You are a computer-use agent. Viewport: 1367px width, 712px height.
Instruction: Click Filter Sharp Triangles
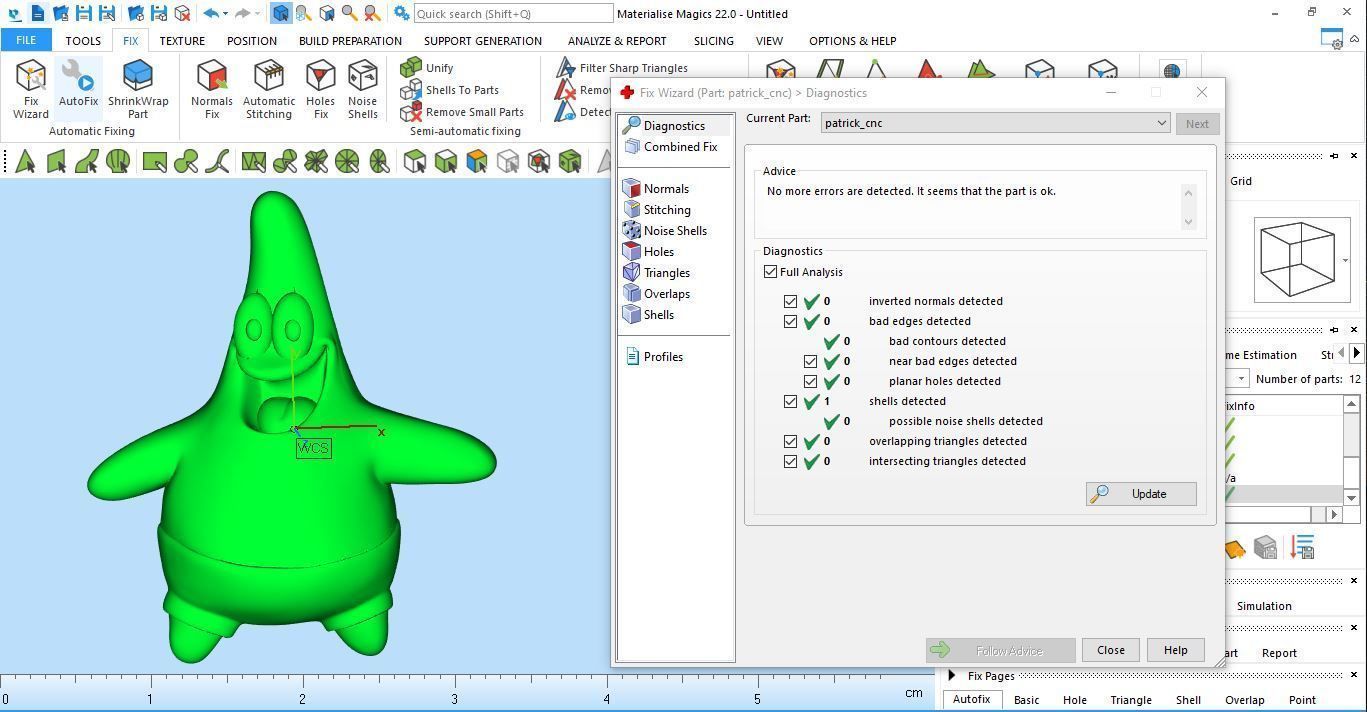[622, 68]
